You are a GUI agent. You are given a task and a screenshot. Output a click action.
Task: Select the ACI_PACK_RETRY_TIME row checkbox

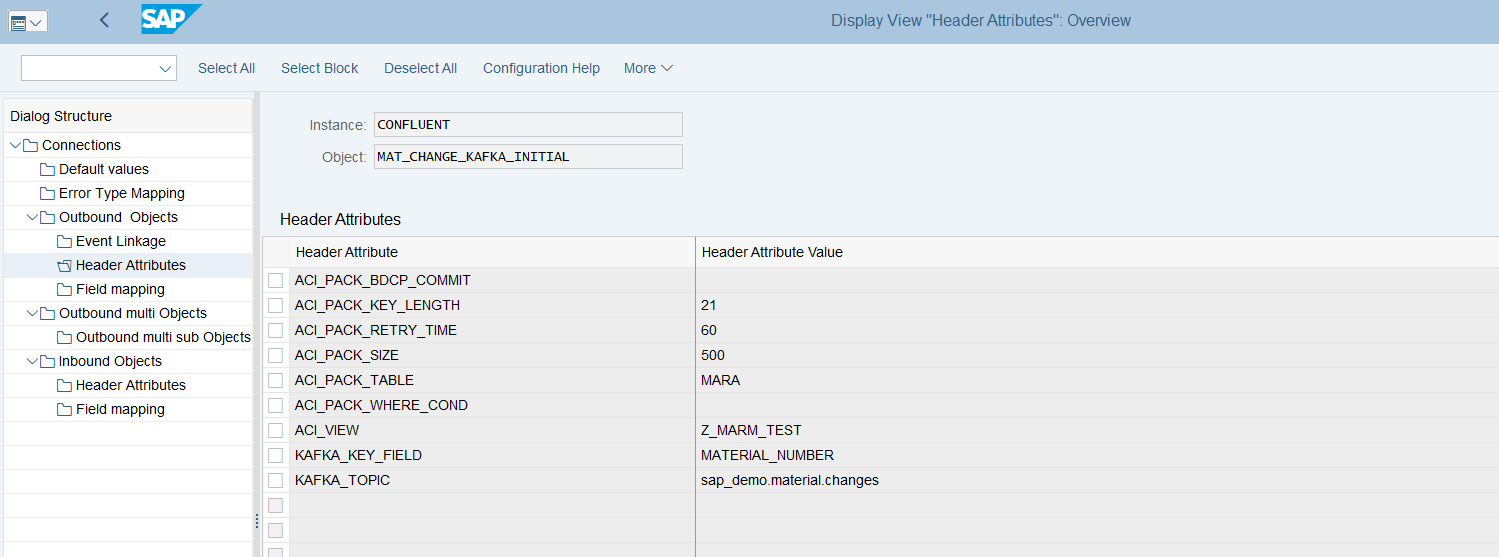click(x=275, y=330)
